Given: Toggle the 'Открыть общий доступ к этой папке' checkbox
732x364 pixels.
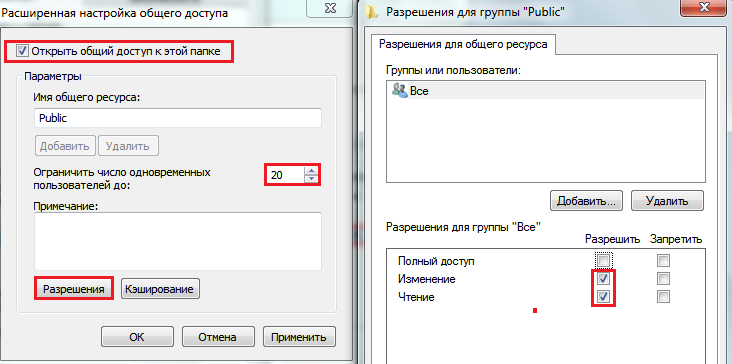Looking at the screenshot, I should (x=22, y=51).
